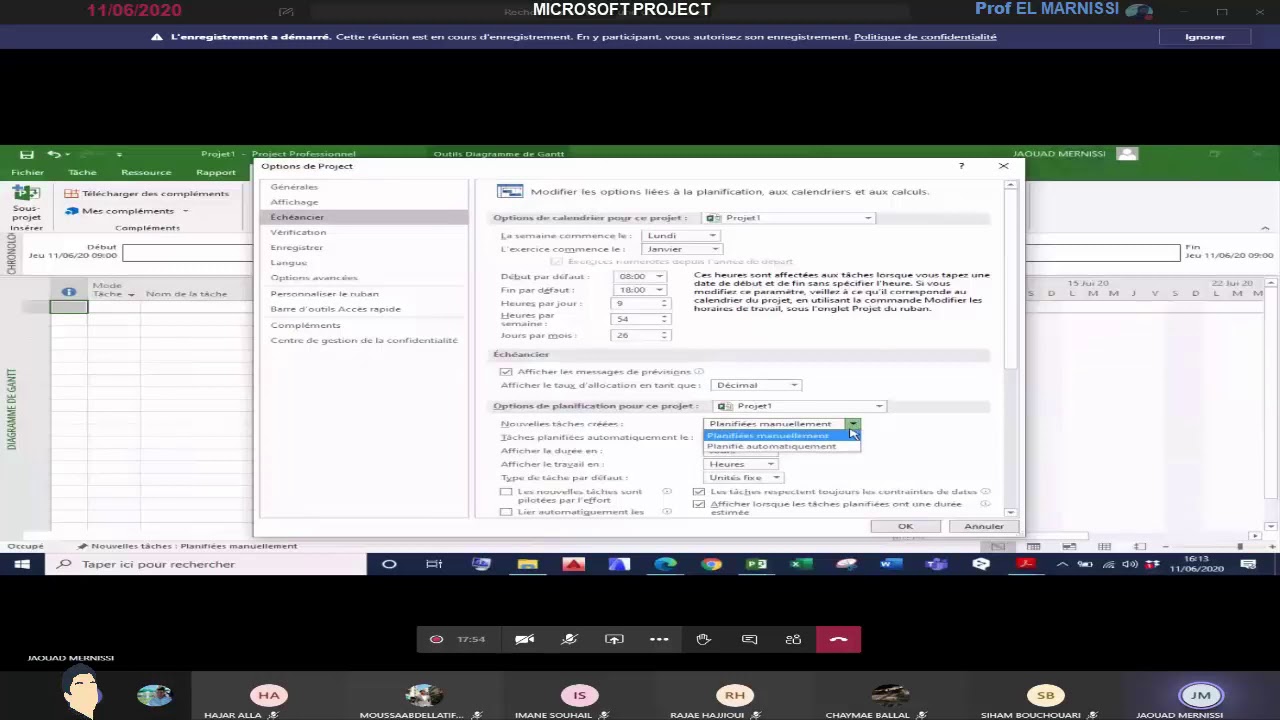Undo via quick access toolbar arrow
The width and height of the screenshot is (1280, 720).
[x=53, y=154]
